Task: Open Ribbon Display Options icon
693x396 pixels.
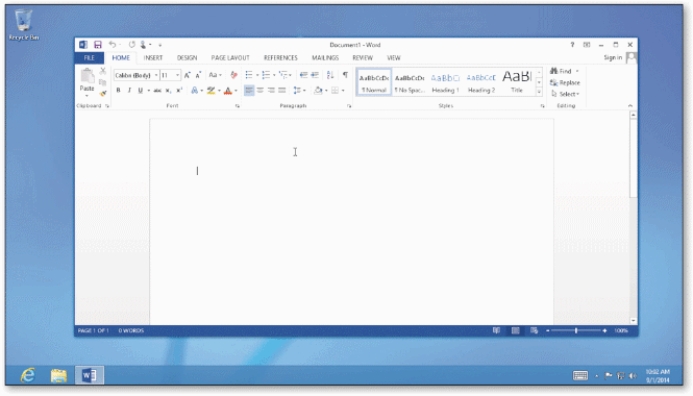Action: 586,45
